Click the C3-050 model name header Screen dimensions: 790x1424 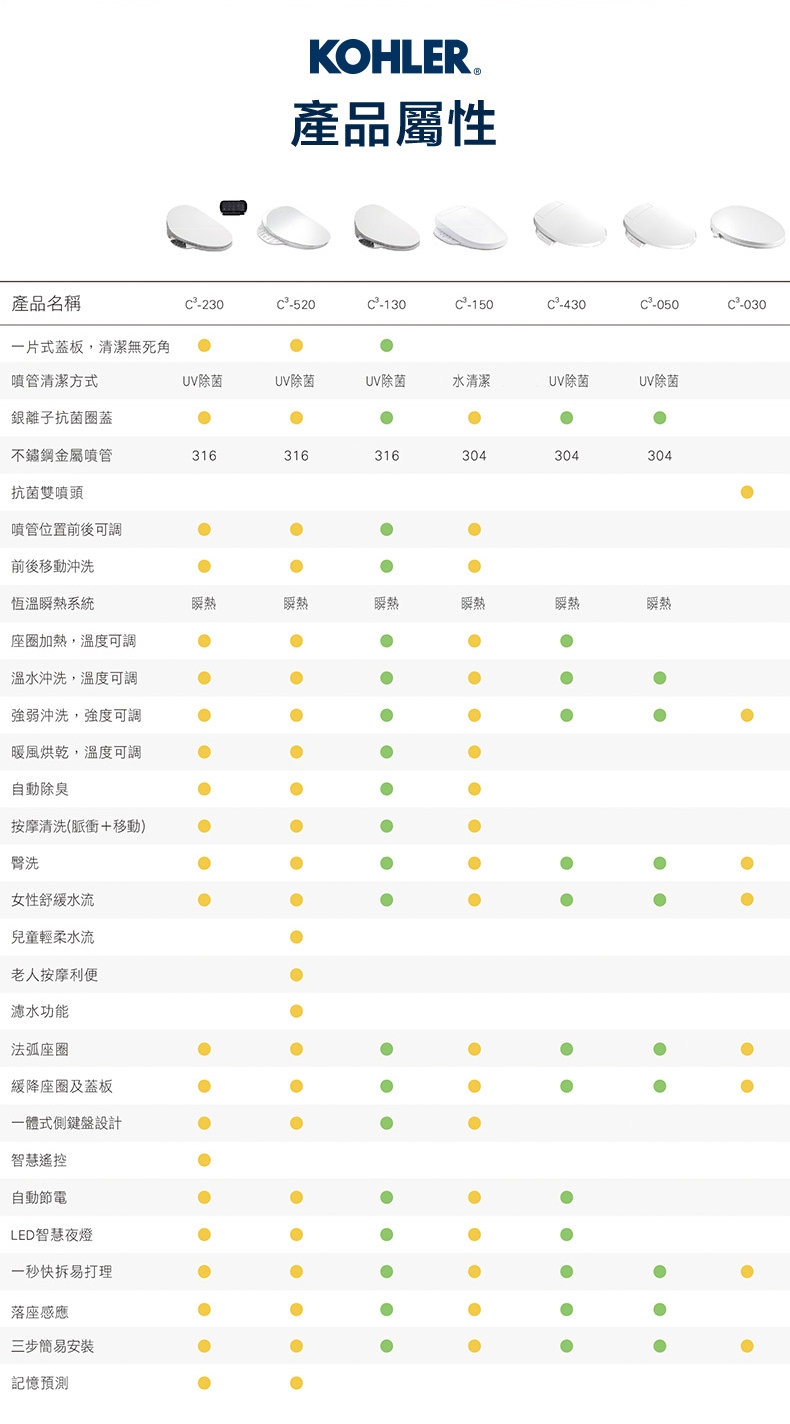point(659,304)
